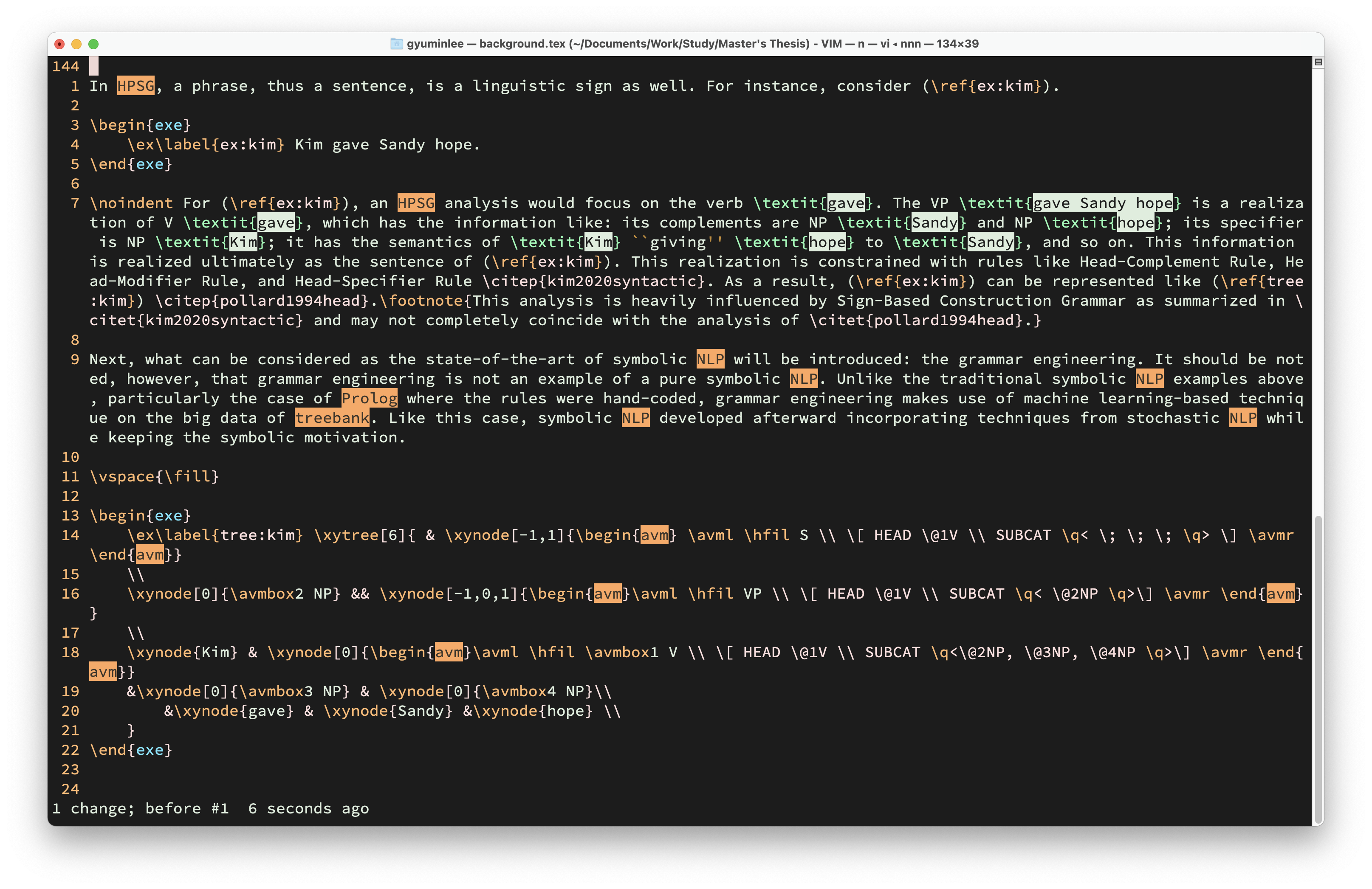Click the line number 144

coord(66,66)
